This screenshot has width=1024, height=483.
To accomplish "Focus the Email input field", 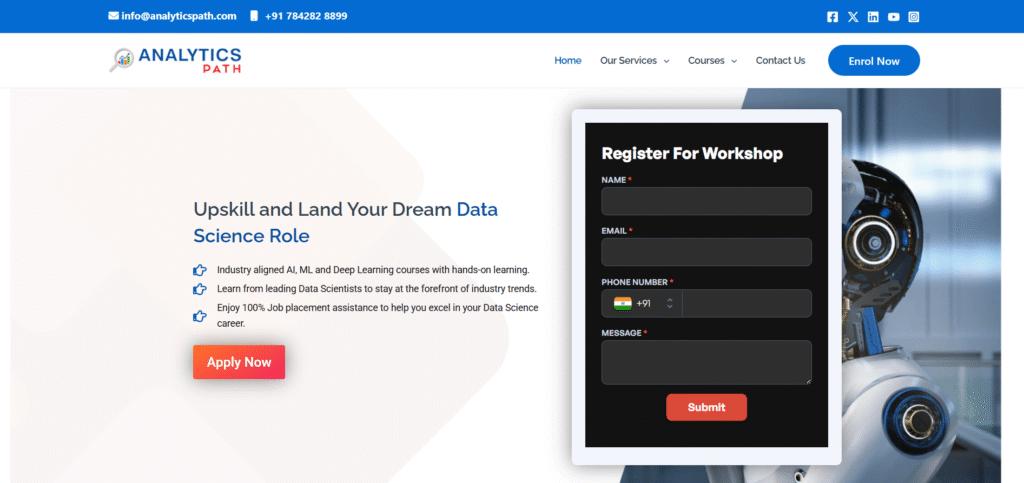I will [x=706, y=252].
